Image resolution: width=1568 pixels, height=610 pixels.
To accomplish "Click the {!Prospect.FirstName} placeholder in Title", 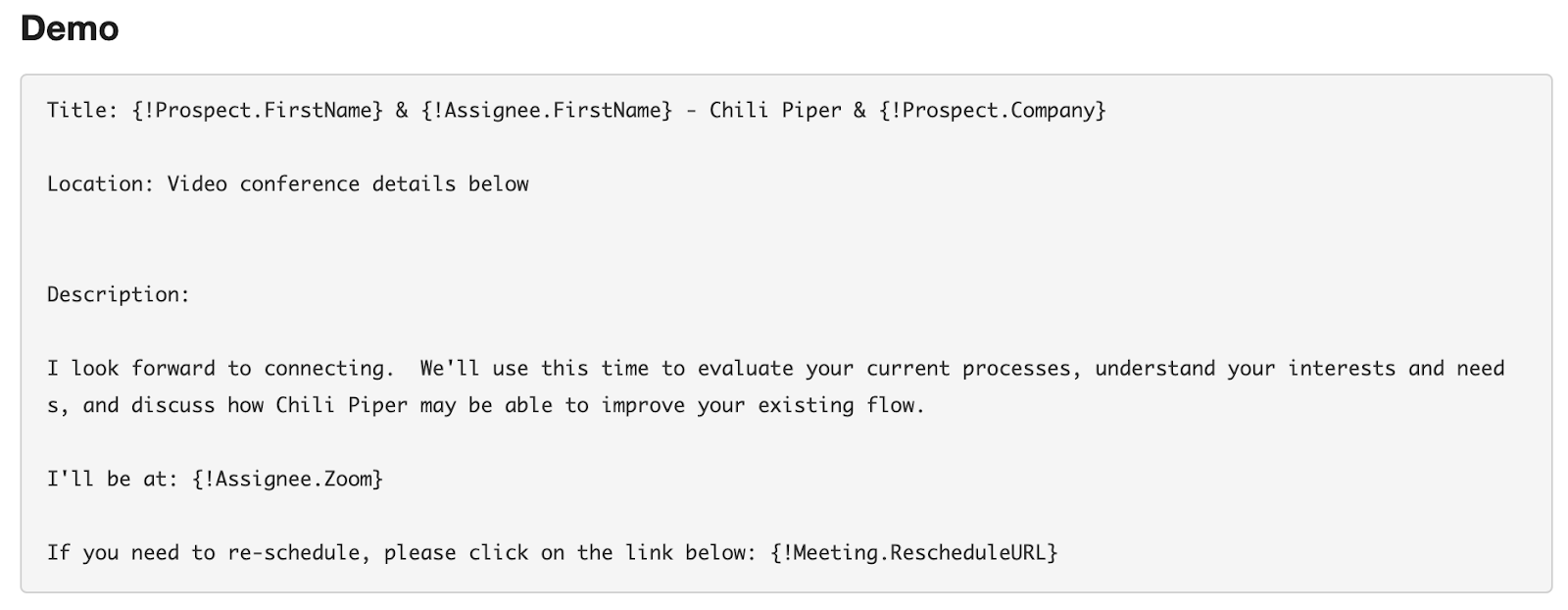I will pyautogui.click(x=258, y=110).
